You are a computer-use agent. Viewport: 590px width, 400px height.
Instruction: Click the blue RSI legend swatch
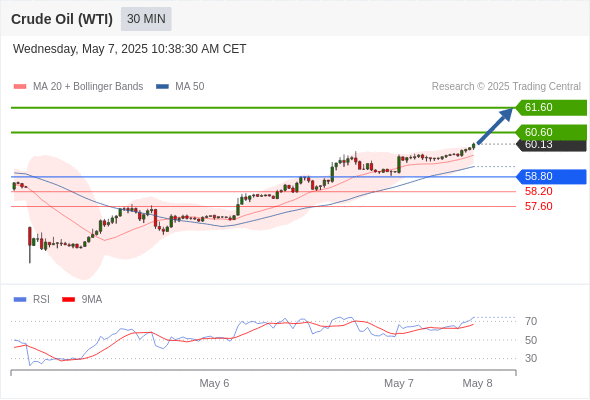click(20, 300)
